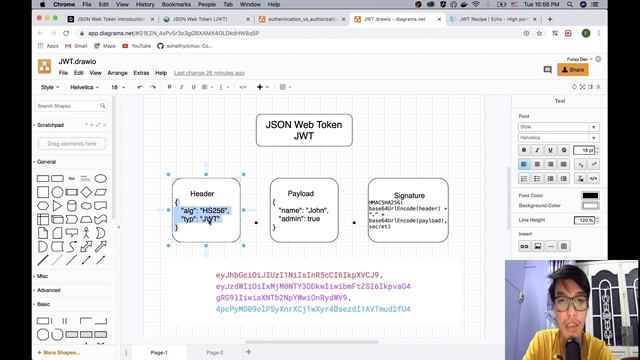Image resolution: width=640 pixels, height=360 pixels.
Task: Open the Style combo box in Font section
Action: pos(558,127)
